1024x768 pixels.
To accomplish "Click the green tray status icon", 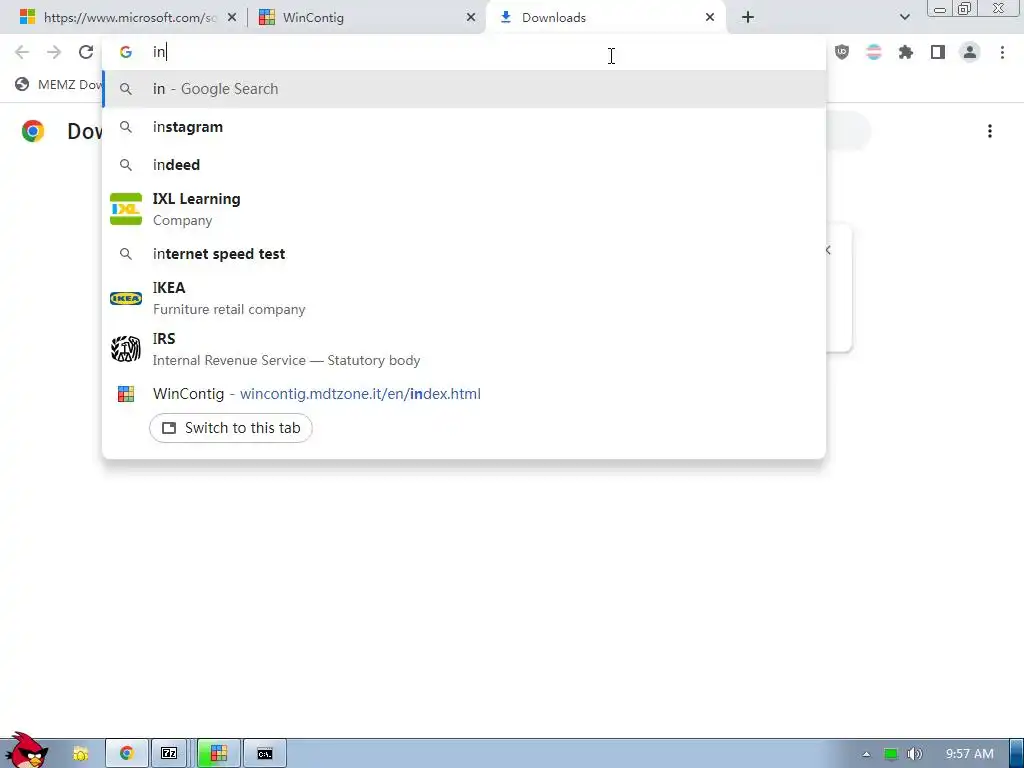I will click(x=891, y=754).
